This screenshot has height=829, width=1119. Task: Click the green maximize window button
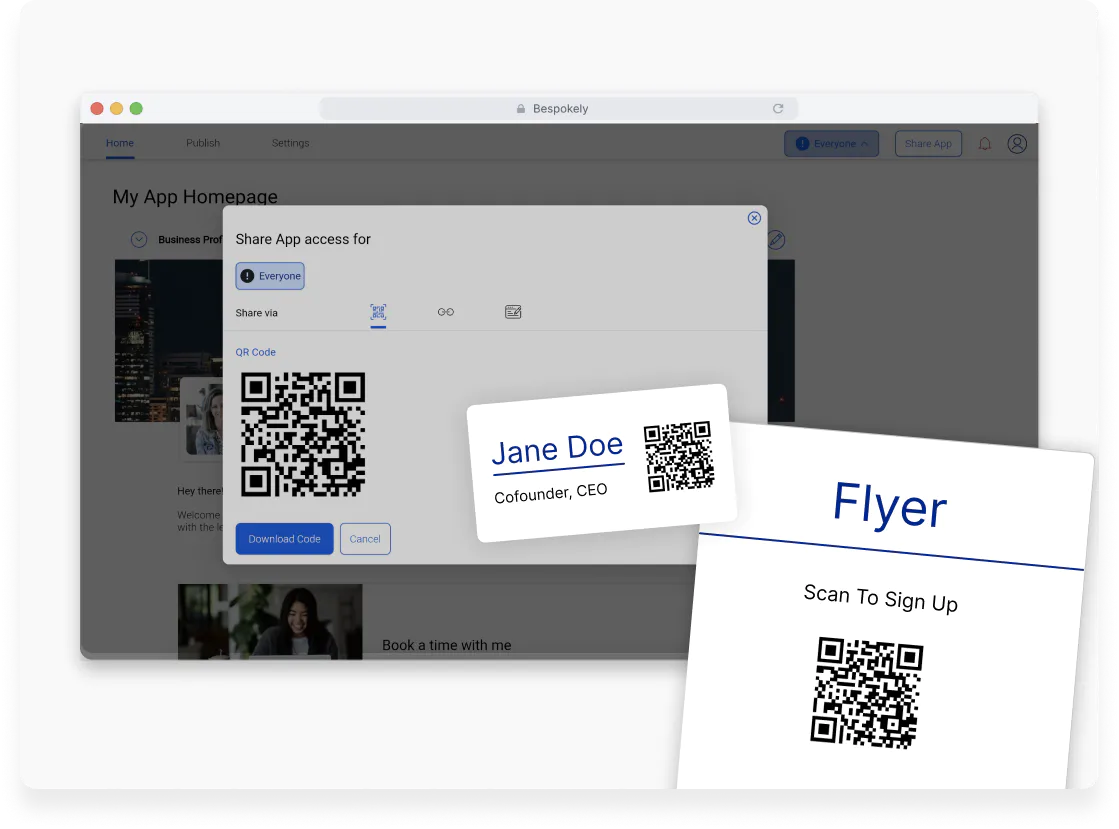coord(136,108)
